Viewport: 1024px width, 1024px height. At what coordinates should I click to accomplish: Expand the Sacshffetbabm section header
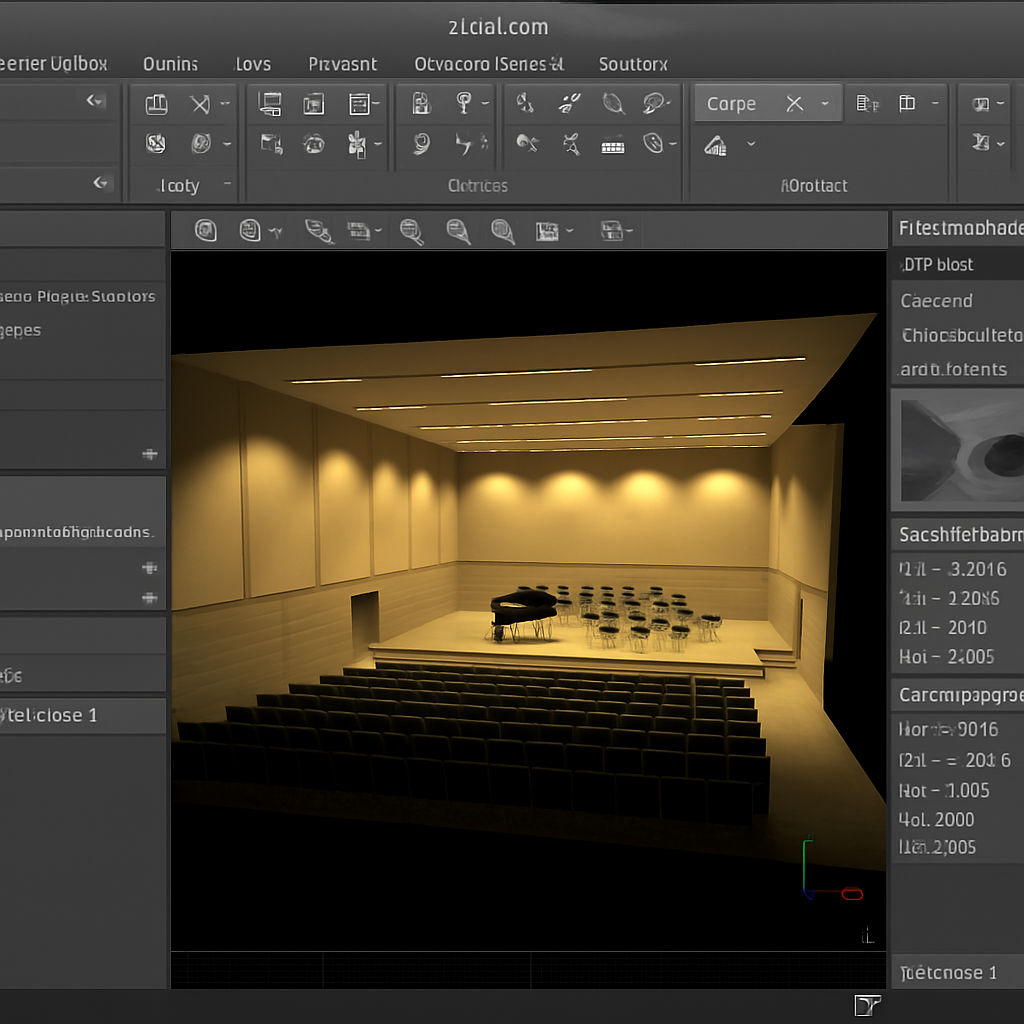957,534
